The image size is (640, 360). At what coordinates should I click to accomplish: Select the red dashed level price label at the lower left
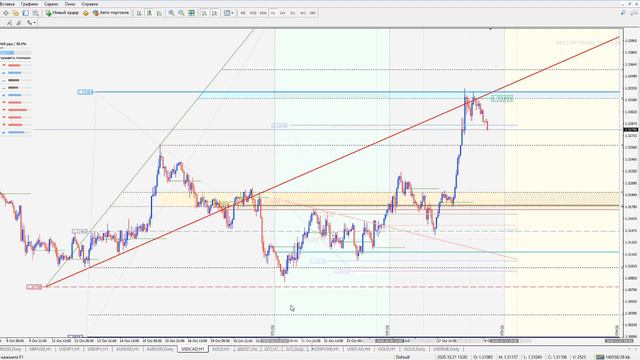click(x=34, y=287)
